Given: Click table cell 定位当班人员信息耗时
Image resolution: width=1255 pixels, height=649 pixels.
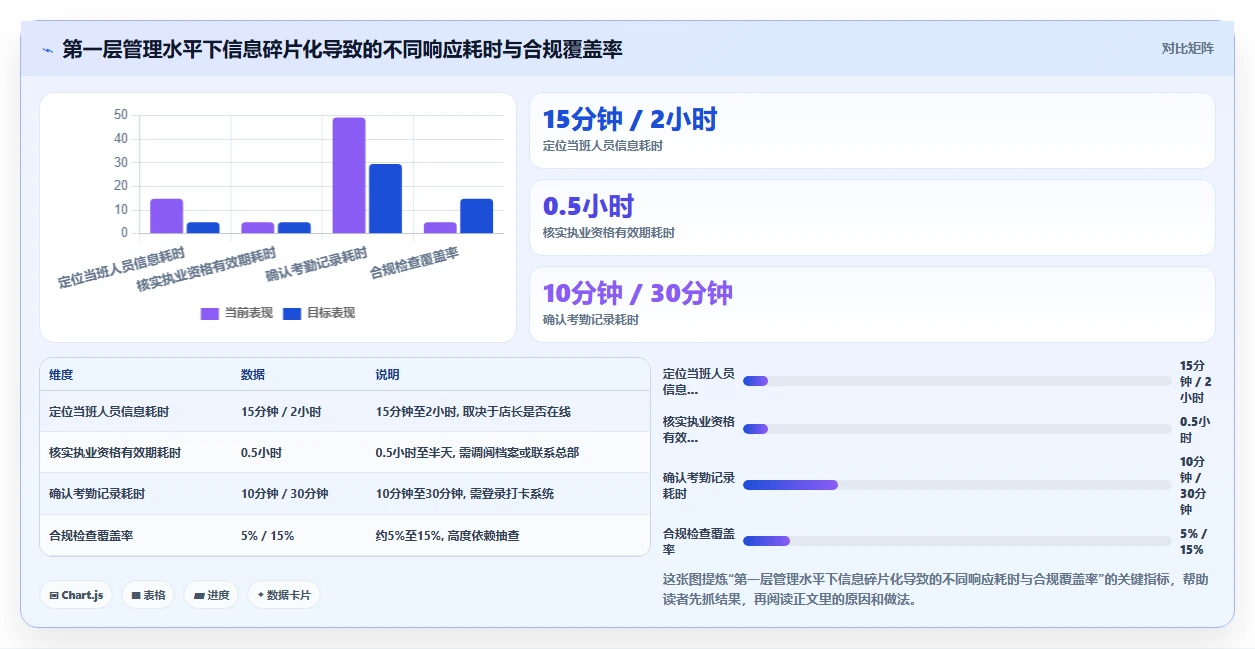Looking at the screenshot, I should [109, 412].
